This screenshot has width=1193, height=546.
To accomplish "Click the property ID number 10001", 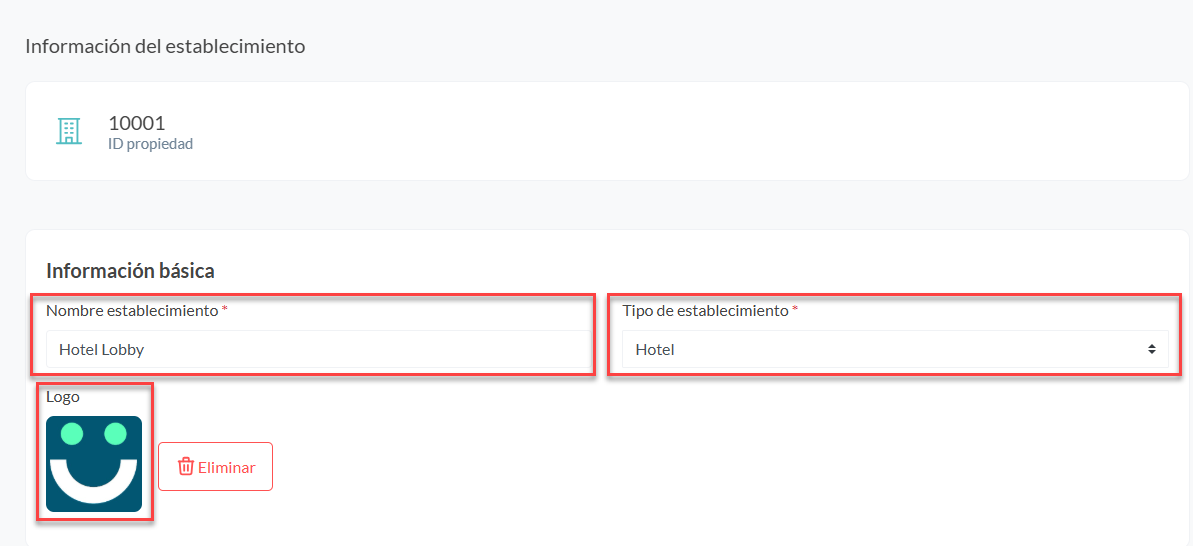I will point(136,123).
